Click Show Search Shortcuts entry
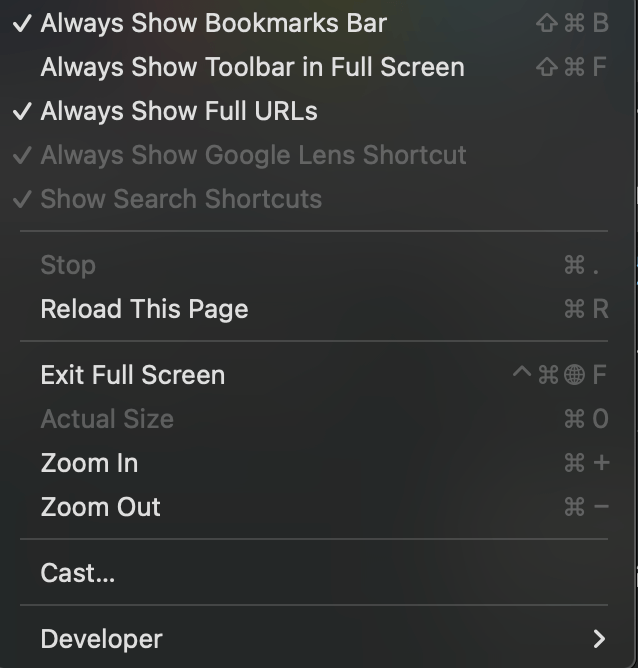 click(x=181, y=199)
